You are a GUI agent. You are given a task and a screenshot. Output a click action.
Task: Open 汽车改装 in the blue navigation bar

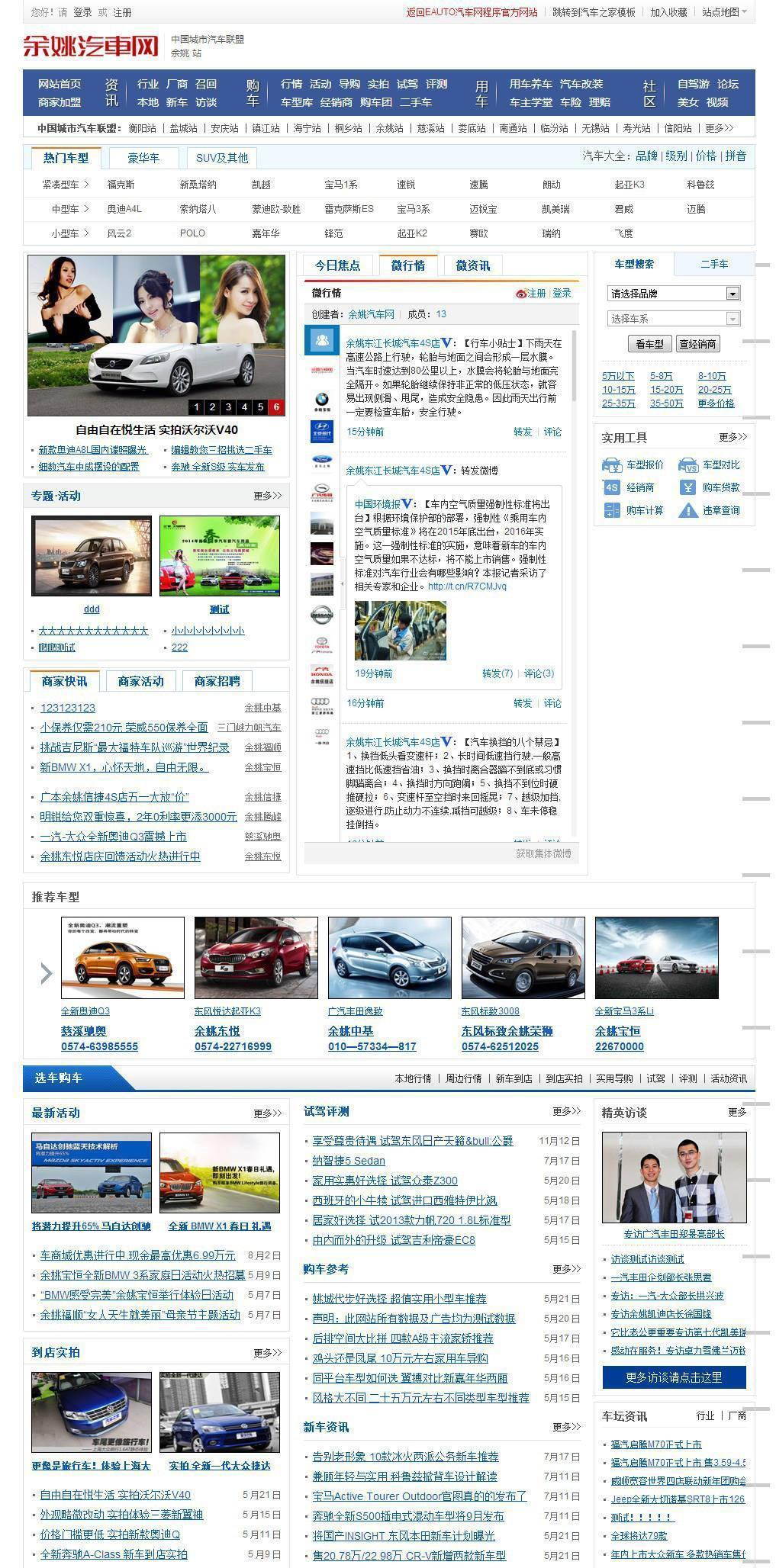point(581,84)
